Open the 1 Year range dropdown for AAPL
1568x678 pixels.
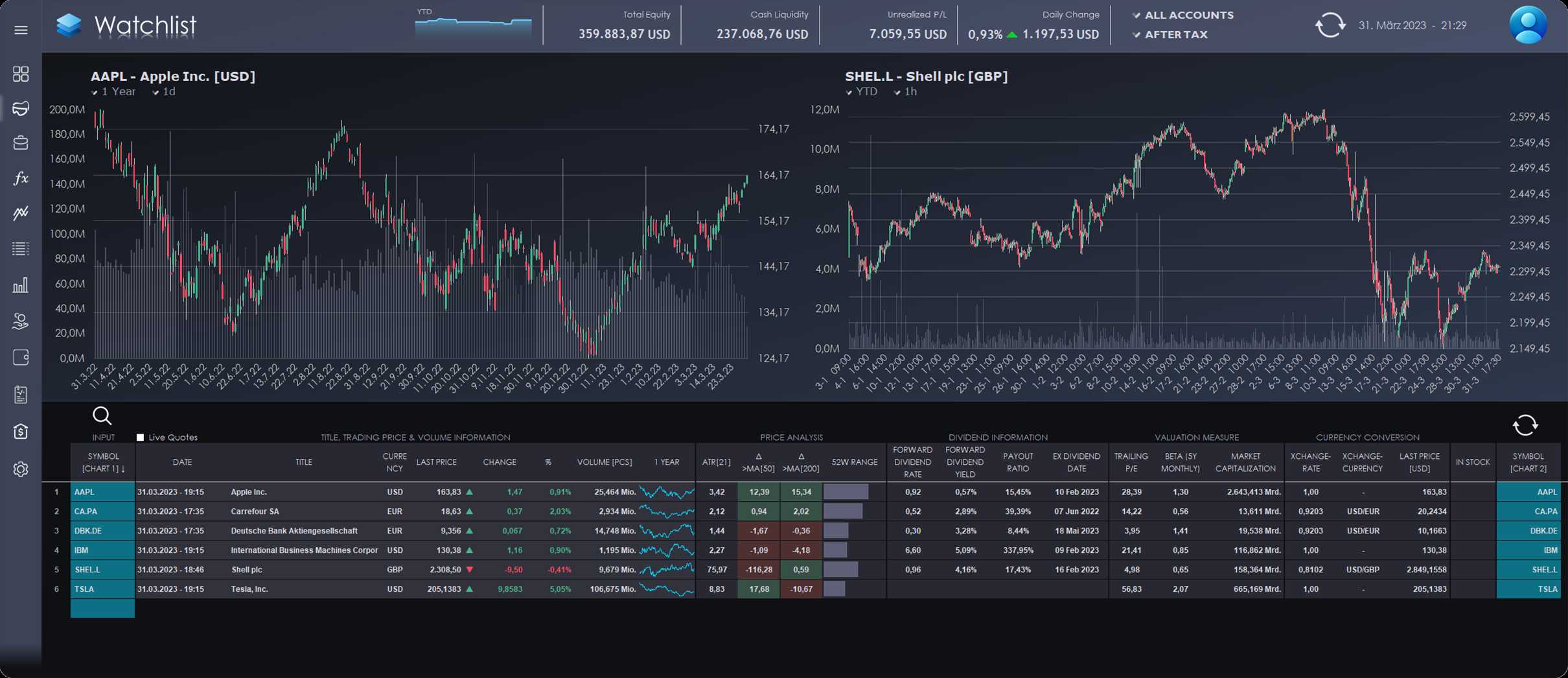pyautogui.click(x=113, y=92)
